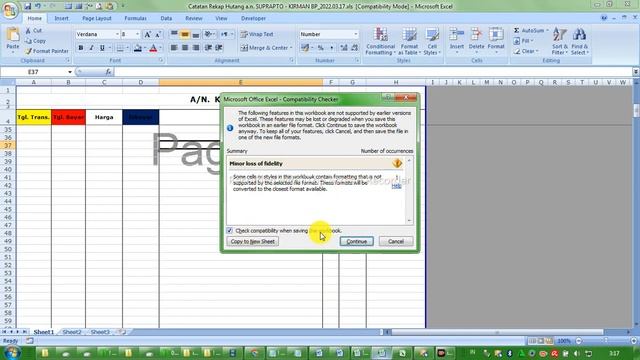Viewport: 640px width, 360px height.
Task: Switch to the Home ribbon tab
Action: [35, 18]
